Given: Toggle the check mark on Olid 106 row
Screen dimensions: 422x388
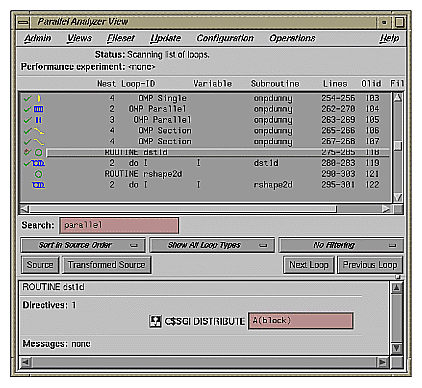Looking at the screenshot, I should (28, 131).
